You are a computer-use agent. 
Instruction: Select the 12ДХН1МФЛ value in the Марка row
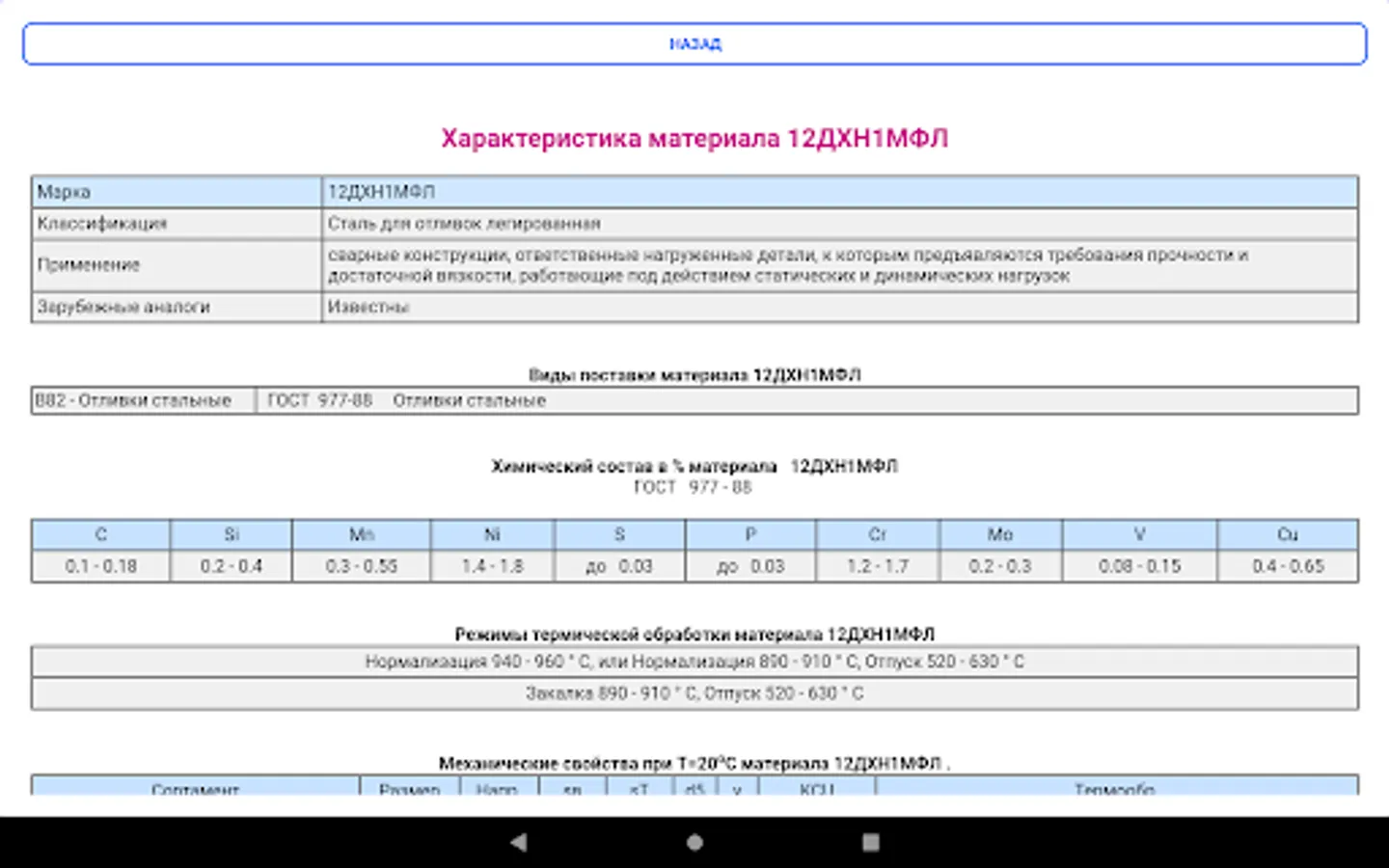pos(840,192)
